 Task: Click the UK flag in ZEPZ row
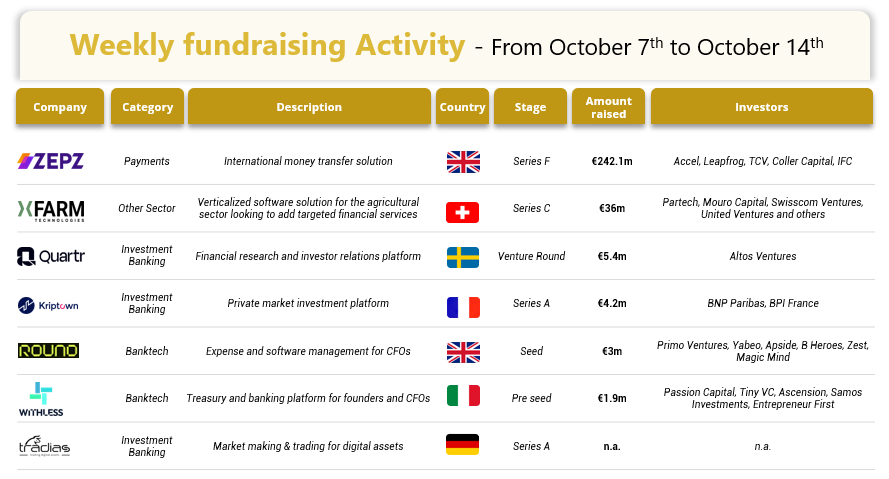point(463,162)
